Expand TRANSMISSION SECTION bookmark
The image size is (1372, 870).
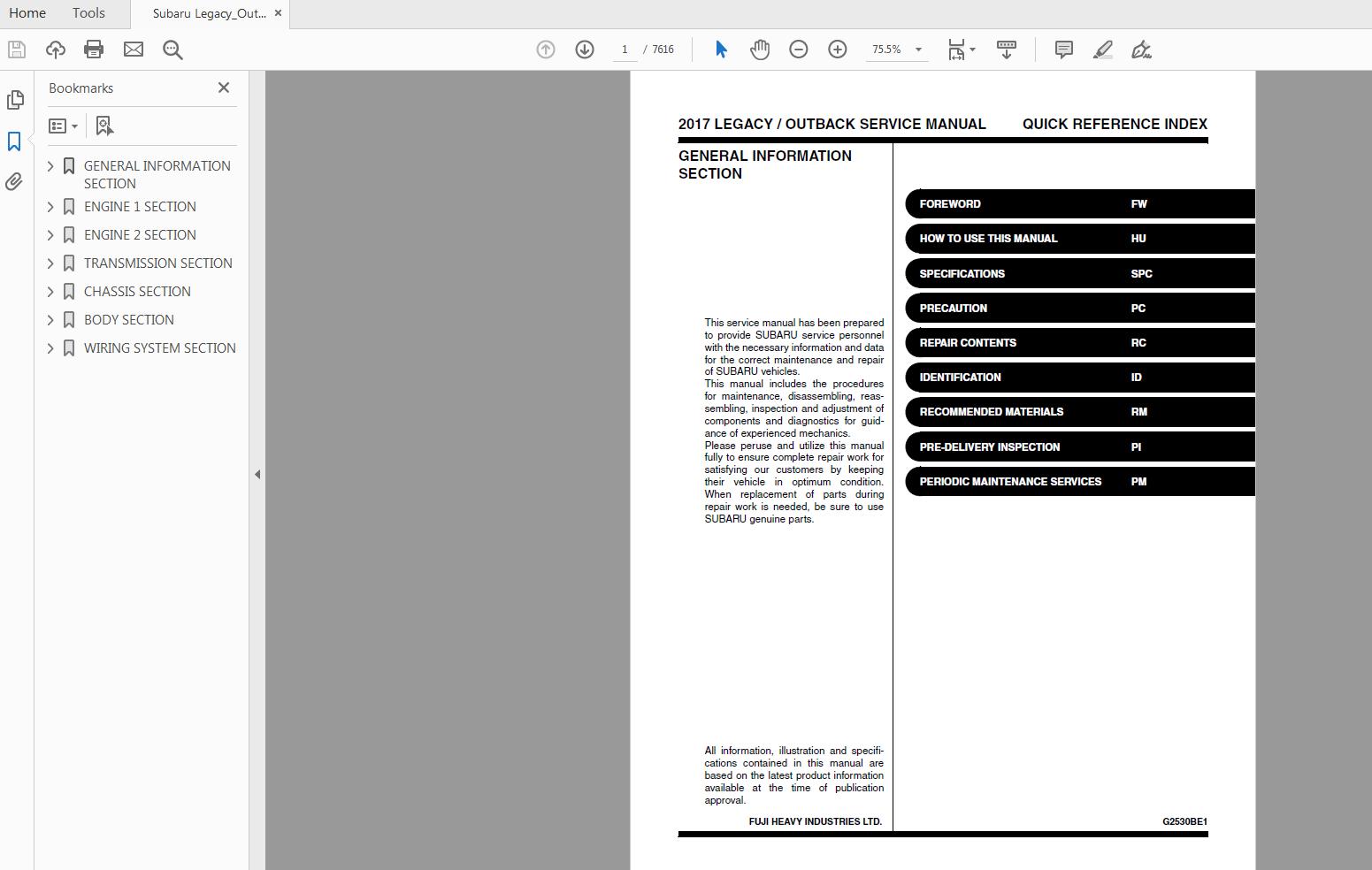50,263
